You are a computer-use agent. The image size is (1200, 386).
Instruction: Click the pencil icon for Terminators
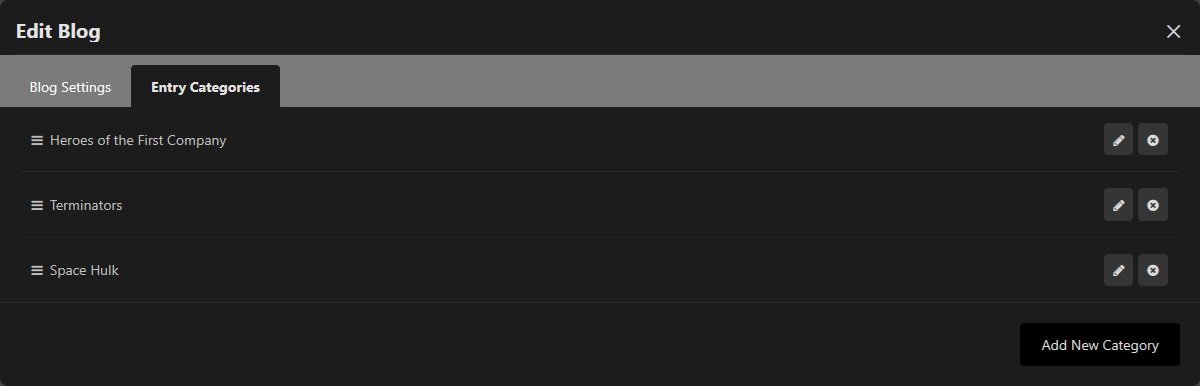point(1118,205)
